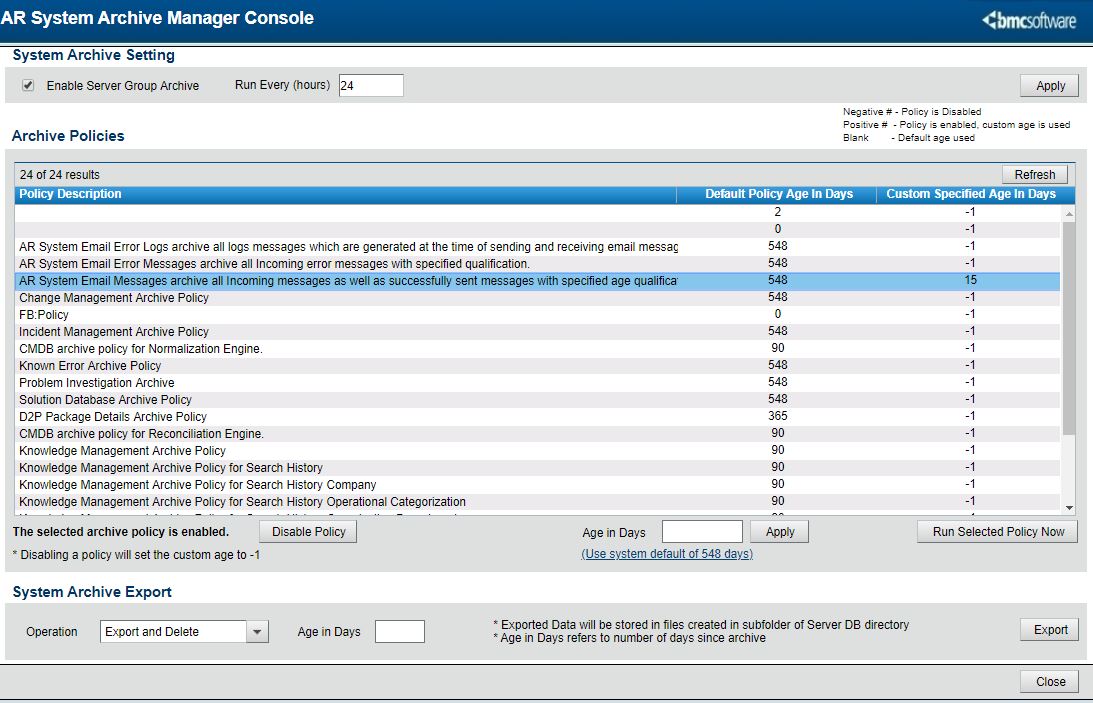Click Use system default of 548 days link
Image resolution: width=1093 pixels, height=703 pixels.
(667, 554)
